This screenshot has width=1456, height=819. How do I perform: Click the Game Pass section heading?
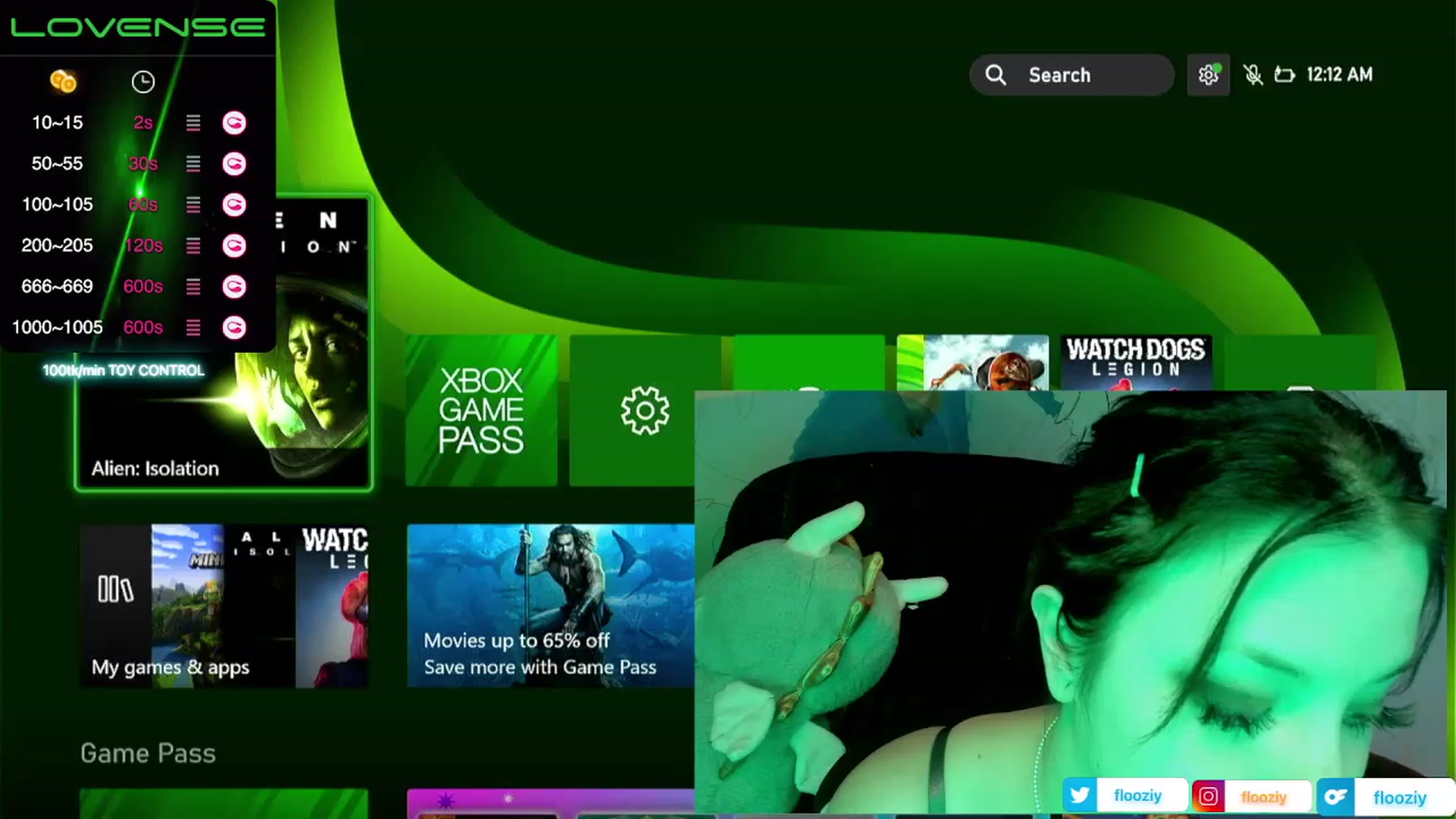point(148,753)
